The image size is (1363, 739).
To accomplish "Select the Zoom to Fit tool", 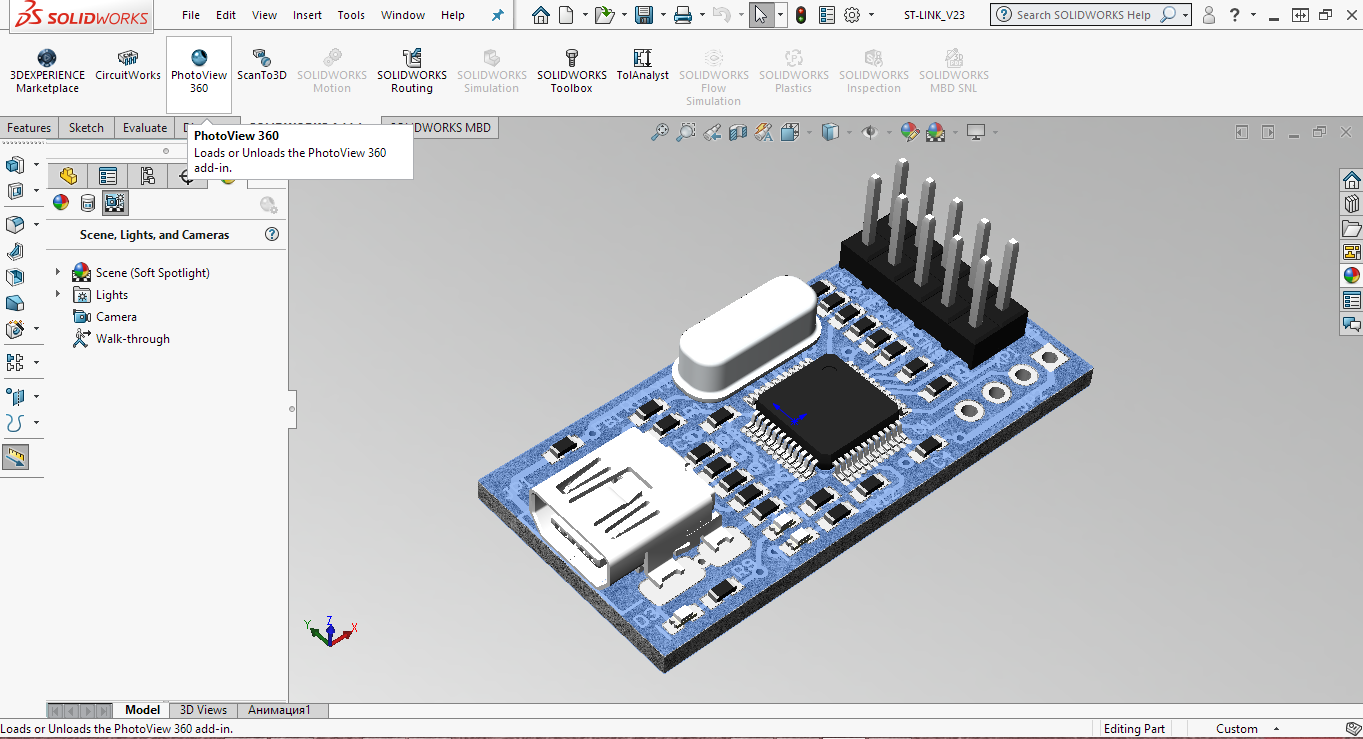I will (660, 131).
